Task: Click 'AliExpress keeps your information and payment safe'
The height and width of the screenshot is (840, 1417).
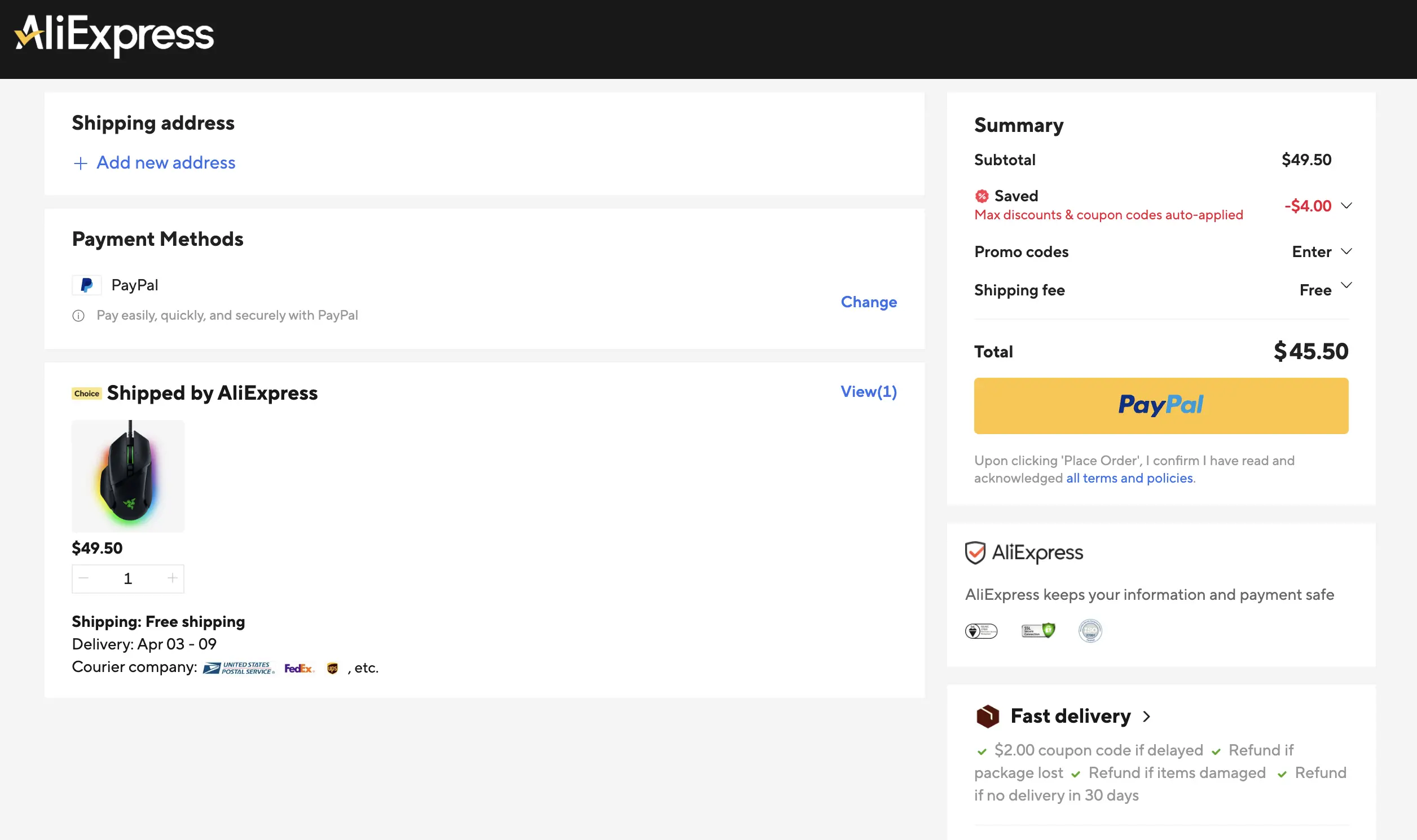Action: pyautogui.click(x=1149, y=595)
